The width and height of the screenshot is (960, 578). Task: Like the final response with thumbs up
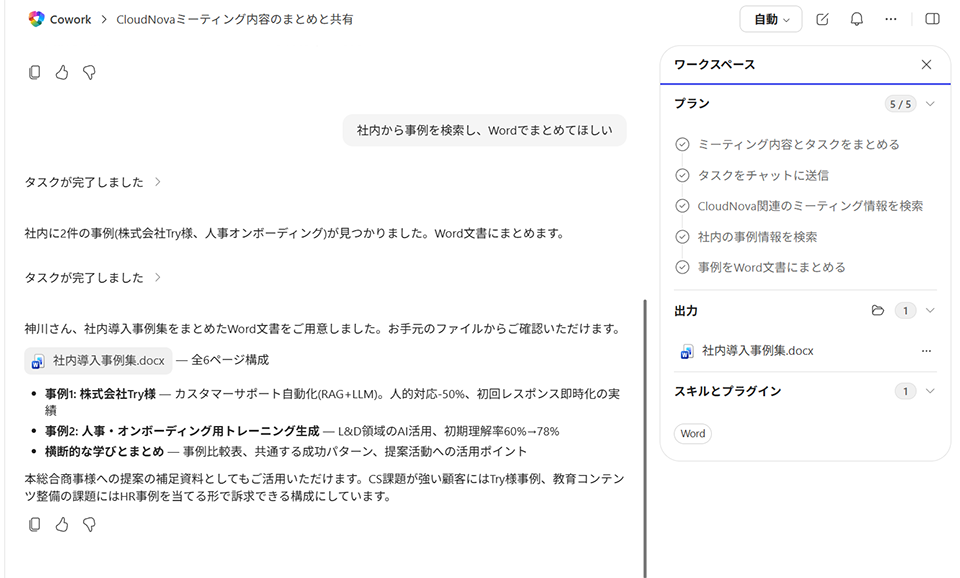62,525
